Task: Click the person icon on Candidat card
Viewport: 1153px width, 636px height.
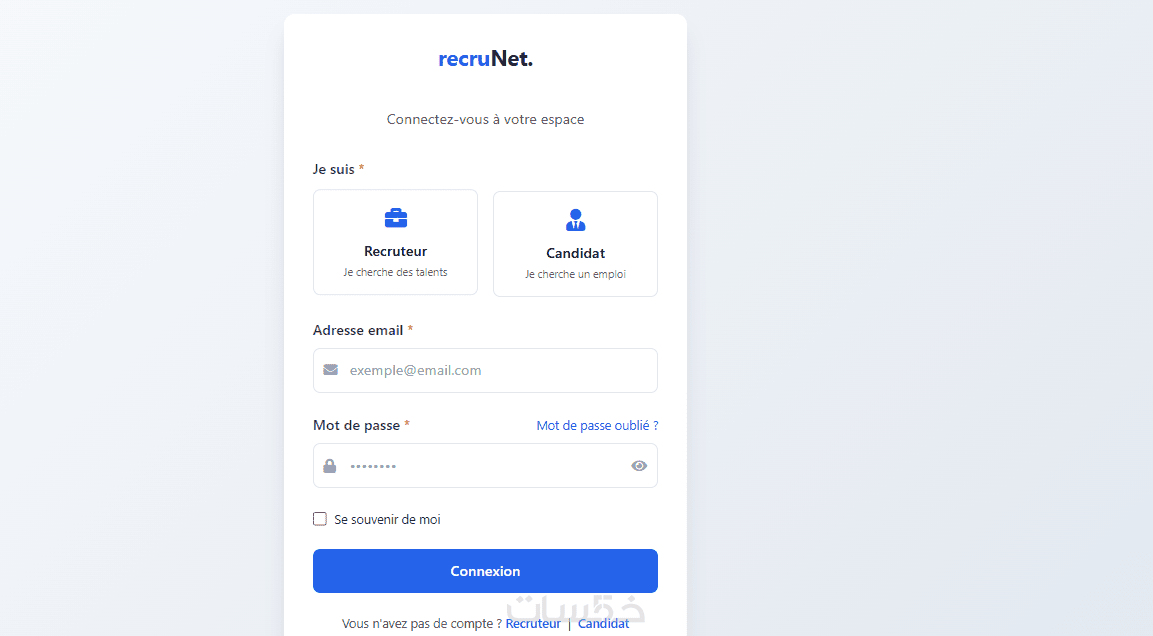Action: pyautogui.click(x=575, y=220)
